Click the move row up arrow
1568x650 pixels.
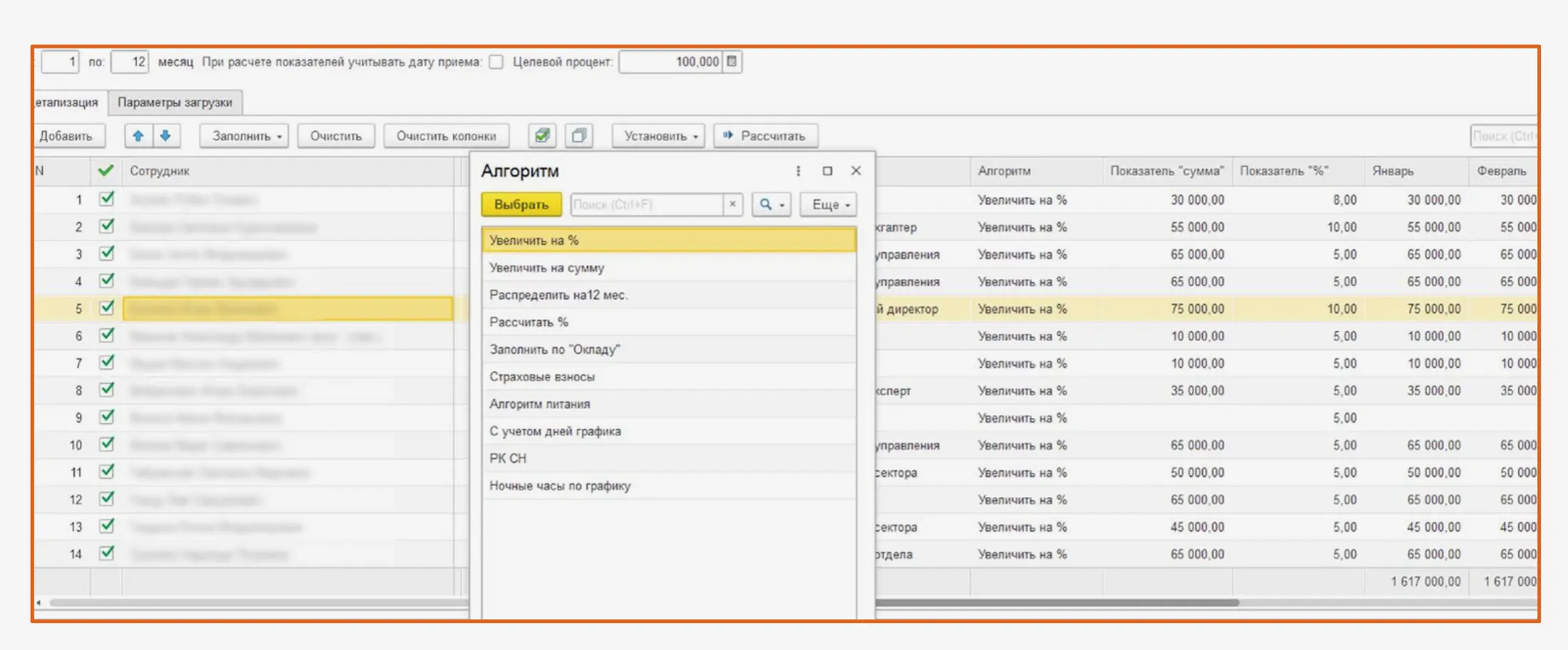click(x=138, y=136)
